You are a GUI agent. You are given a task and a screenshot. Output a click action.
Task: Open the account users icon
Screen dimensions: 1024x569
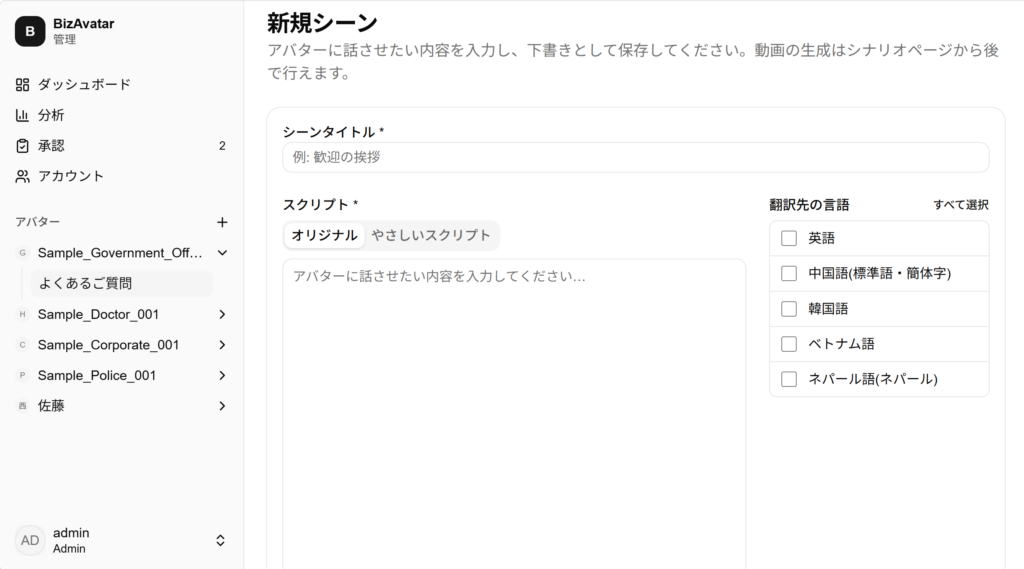pos(22,176)
